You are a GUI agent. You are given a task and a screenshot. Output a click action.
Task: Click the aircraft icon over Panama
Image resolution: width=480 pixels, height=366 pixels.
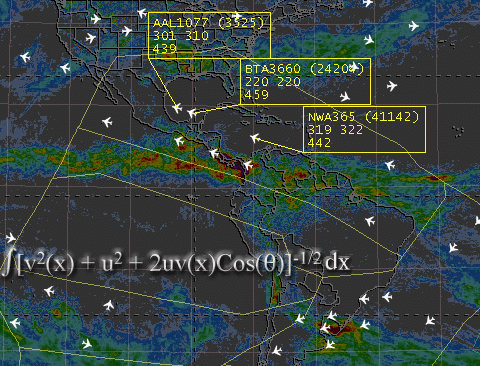point(248,164)
